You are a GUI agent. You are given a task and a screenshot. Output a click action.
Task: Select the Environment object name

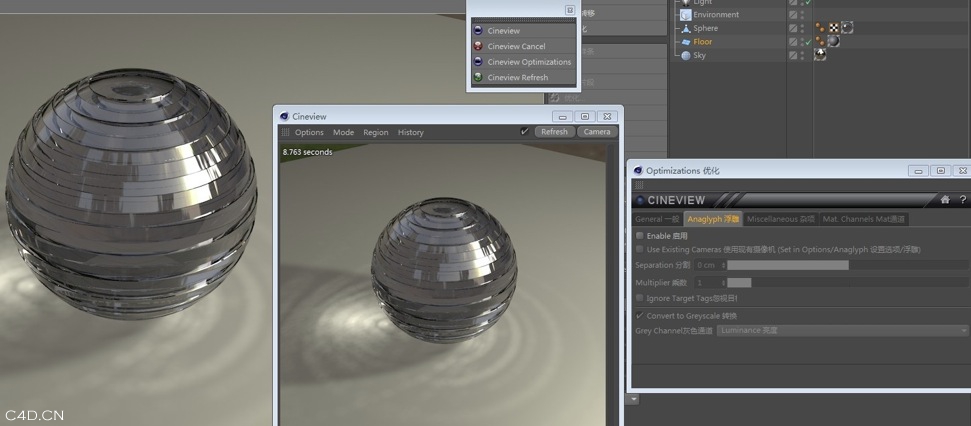tap(716, 15)
